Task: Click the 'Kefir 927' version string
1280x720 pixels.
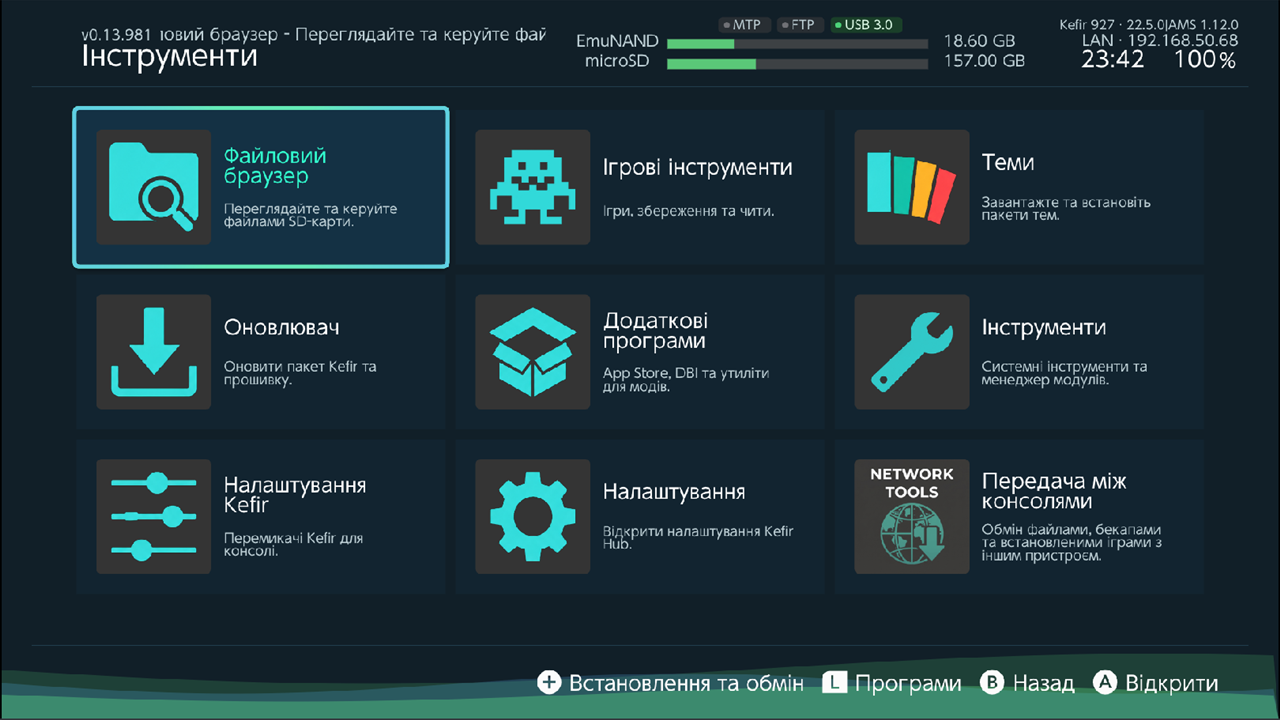Action: 1088,24
